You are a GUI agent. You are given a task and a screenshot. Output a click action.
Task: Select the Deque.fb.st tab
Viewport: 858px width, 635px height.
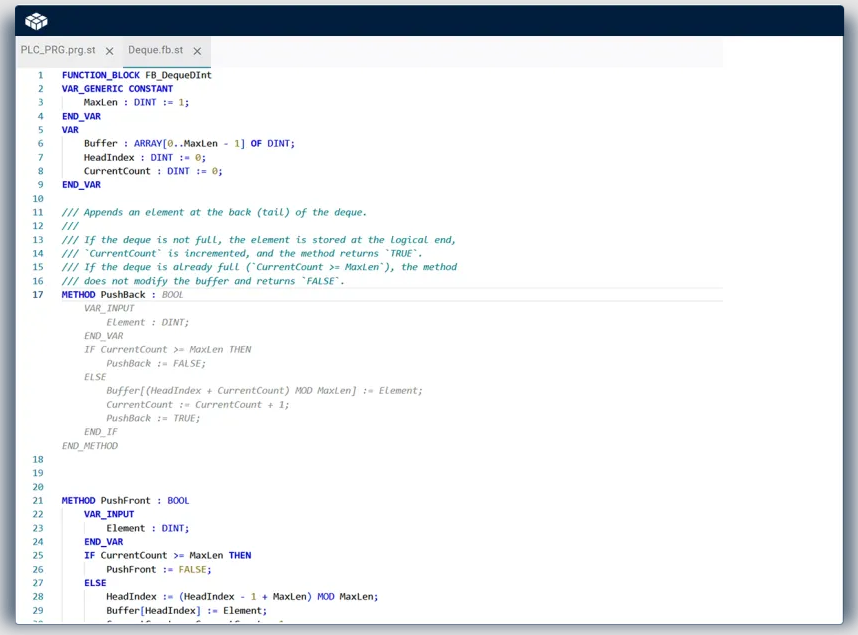pyautogui.click(x=155, y=50)
